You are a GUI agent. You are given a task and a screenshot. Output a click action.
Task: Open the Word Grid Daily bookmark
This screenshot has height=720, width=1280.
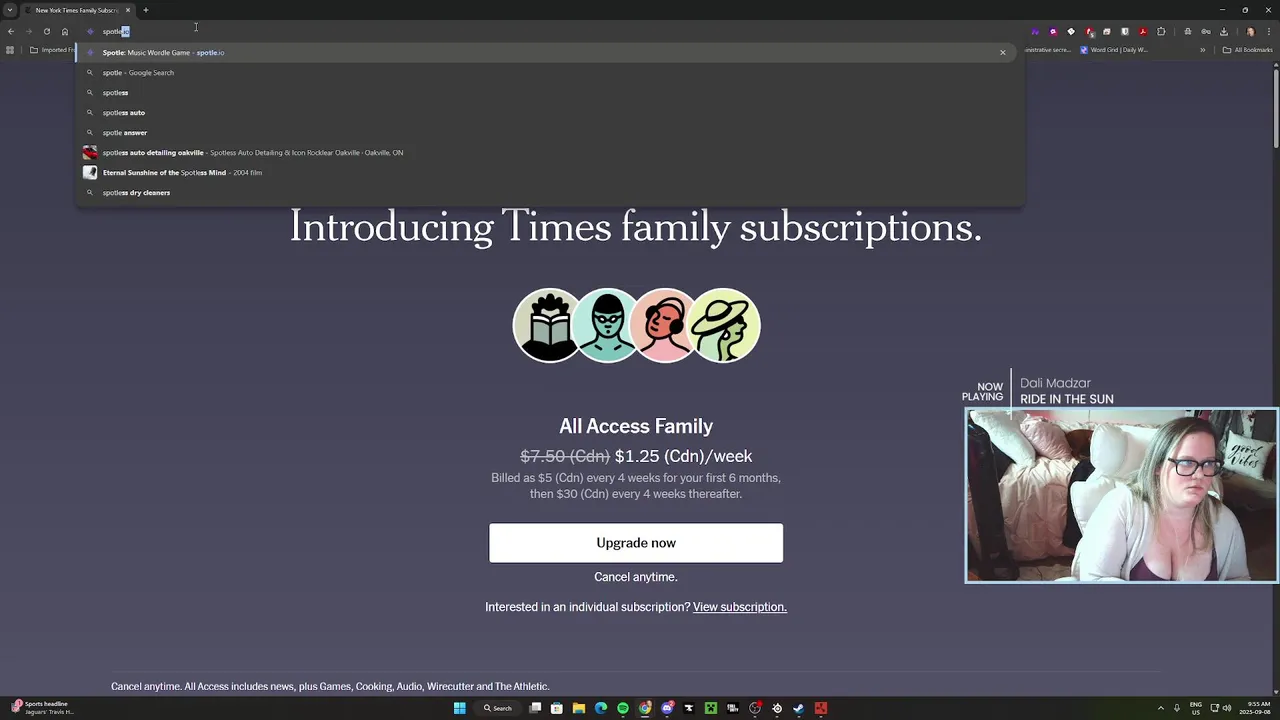pos(1114,50)
